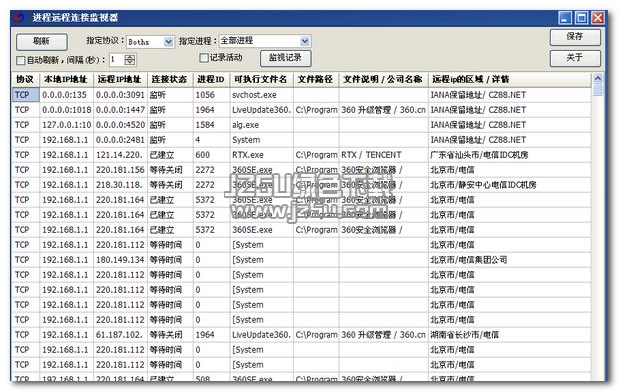Image resolution: width=619 pixels, height=392 pixels.
Task: Click the 关于 about button
Action: [x=575, y=58]
